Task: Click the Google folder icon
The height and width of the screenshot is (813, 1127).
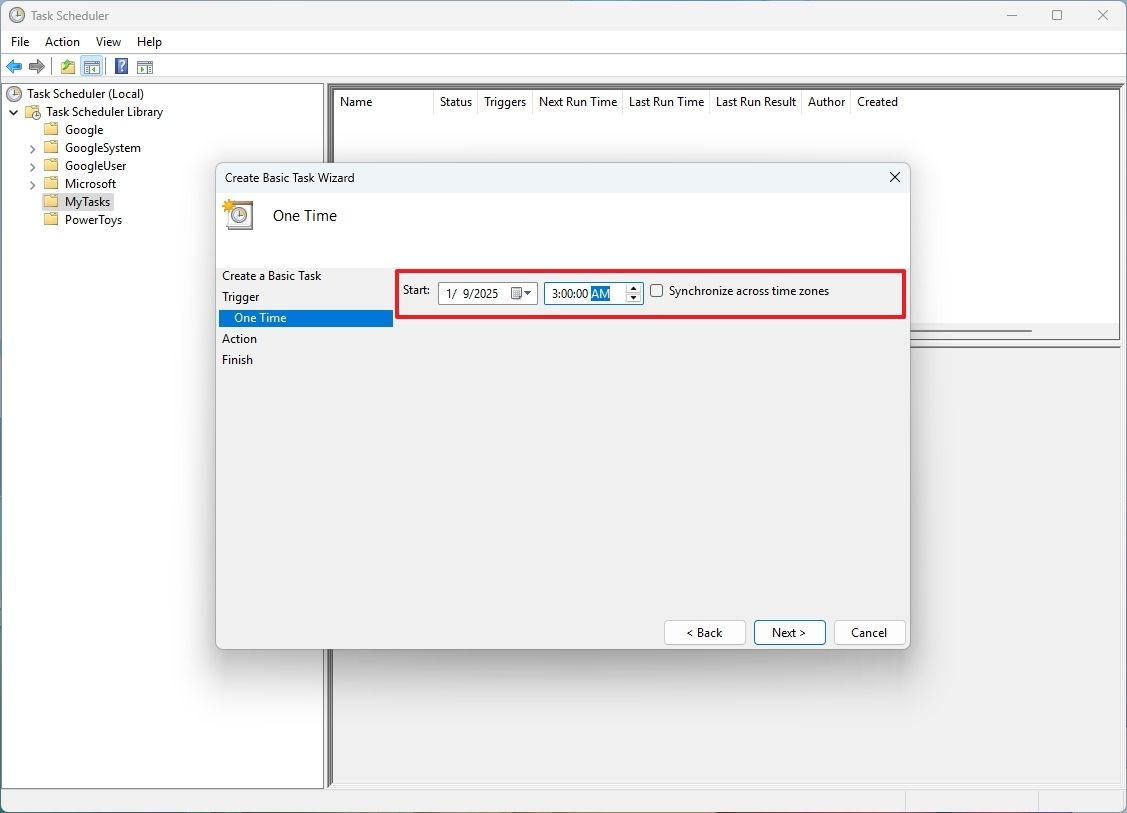Action: (50, 129)
